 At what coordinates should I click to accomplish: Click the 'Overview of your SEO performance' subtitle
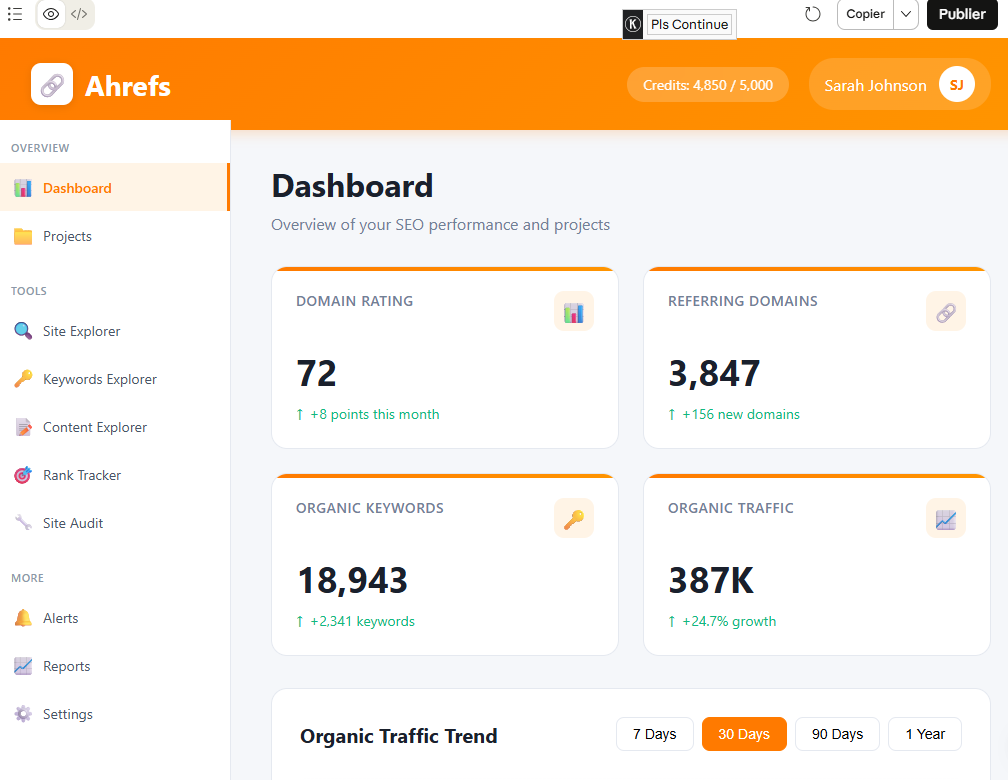[440, 224]
